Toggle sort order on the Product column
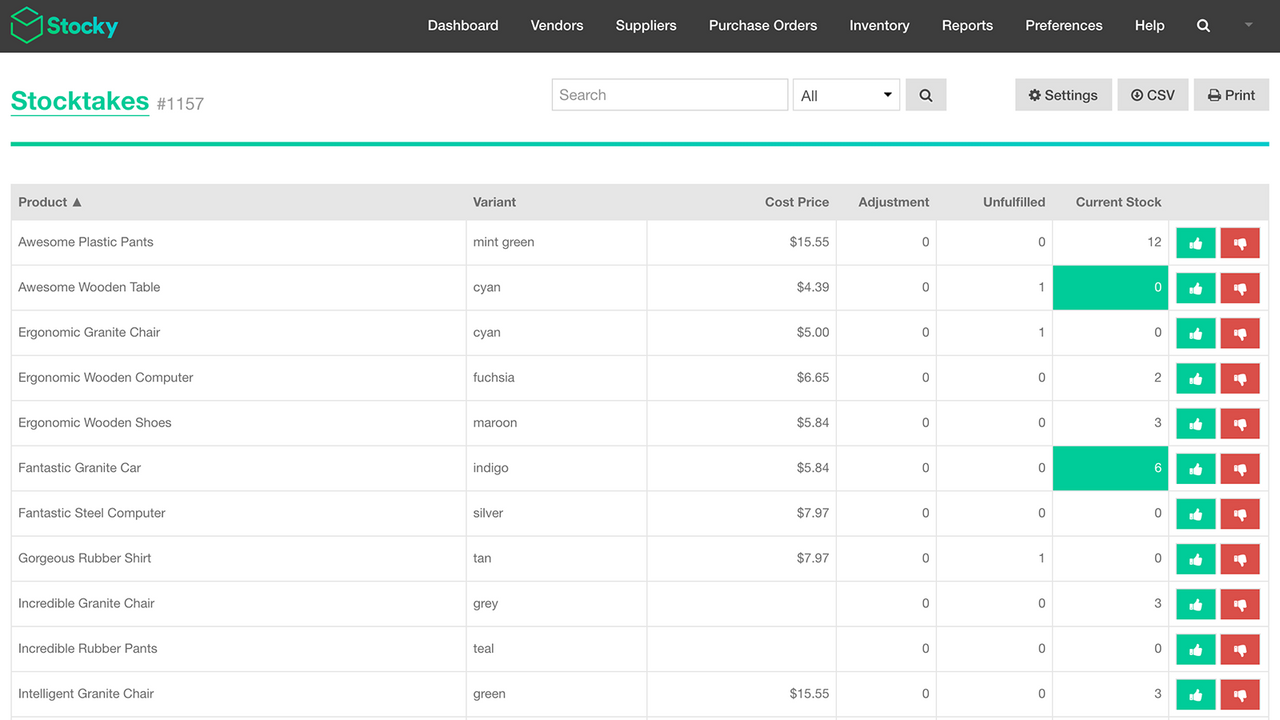Viewport: 1280px width, 720px height. (50, 202)
